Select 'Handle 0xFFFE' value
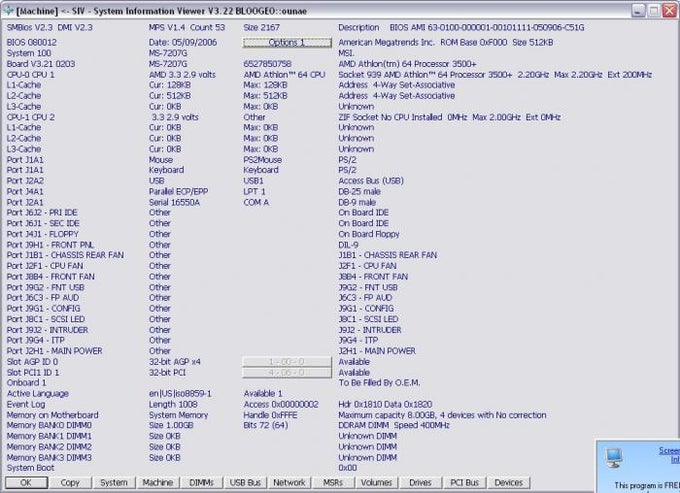The height and width of the screenshot is (493, 680). tap(270, 415)
